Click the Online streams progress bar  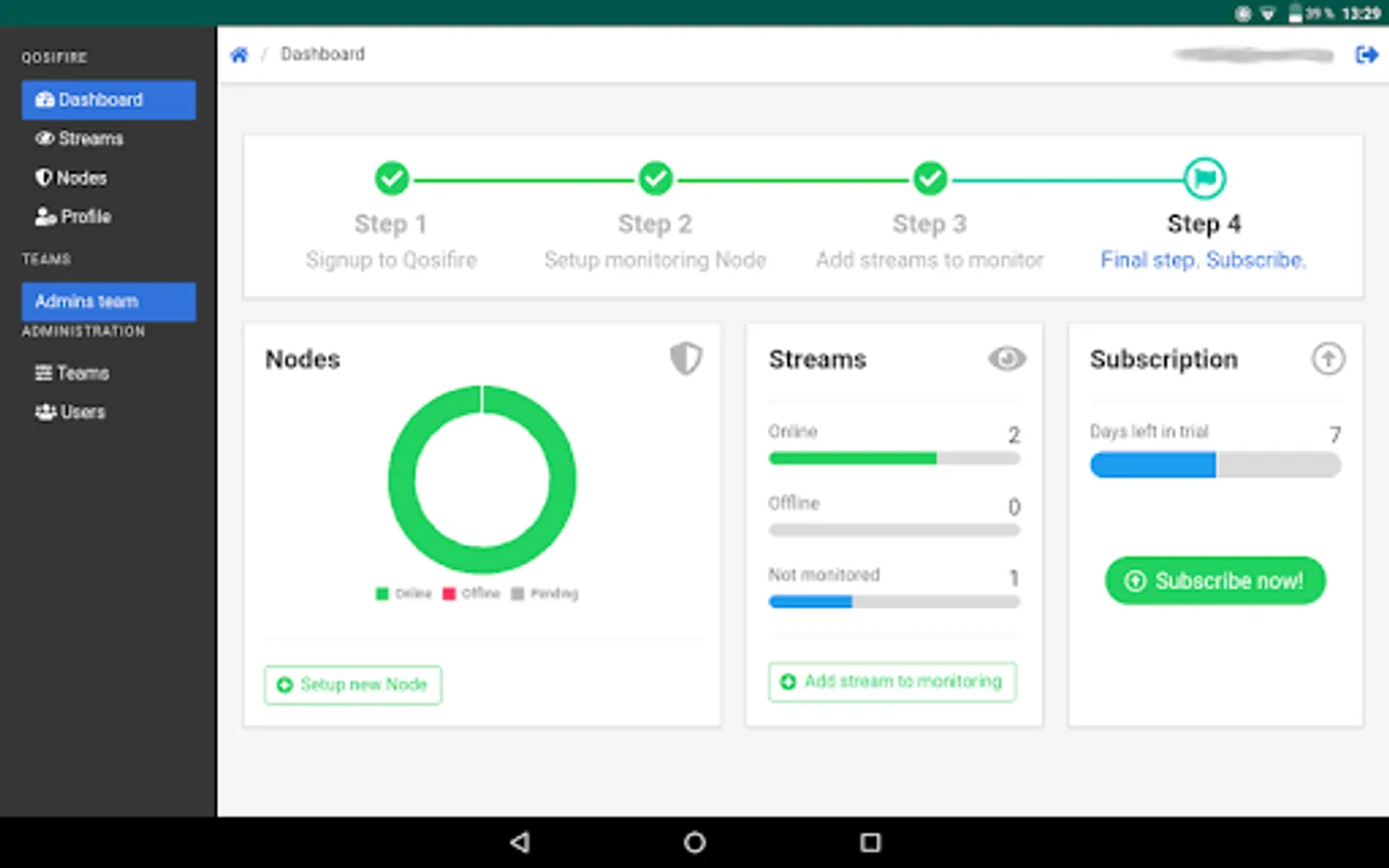click(894, 458)
